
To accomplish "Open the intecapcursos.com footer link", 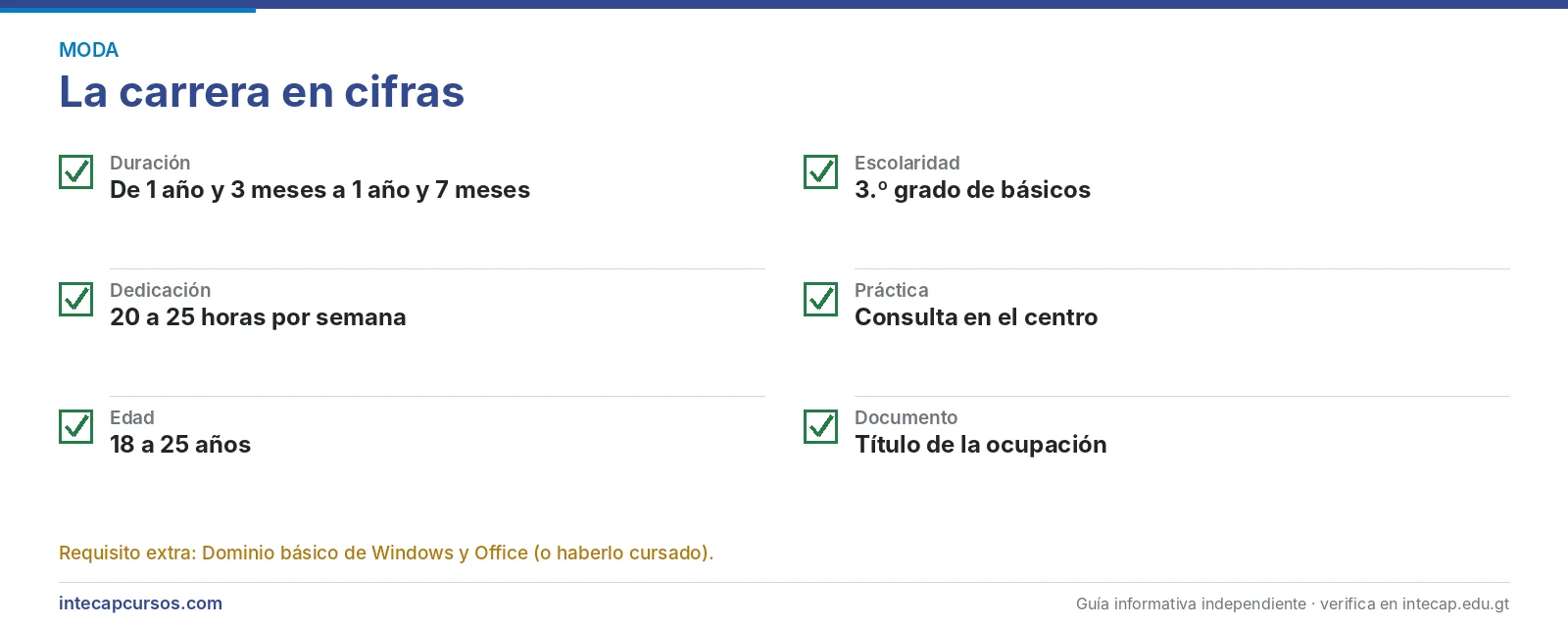I will (140, 603).
